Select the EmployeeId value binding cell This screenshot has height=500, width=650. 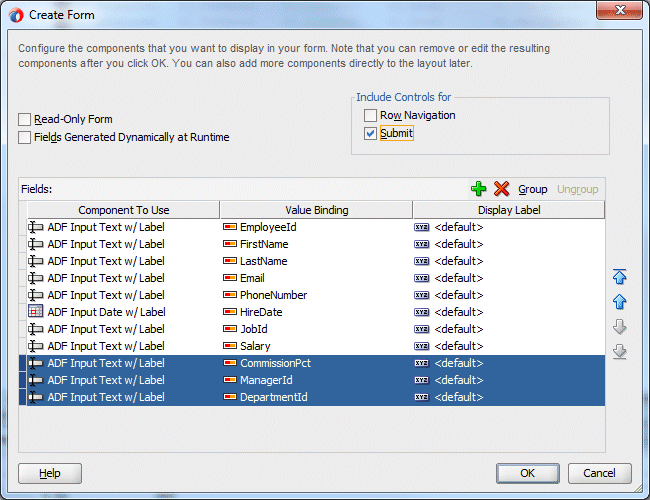(317, 227)
